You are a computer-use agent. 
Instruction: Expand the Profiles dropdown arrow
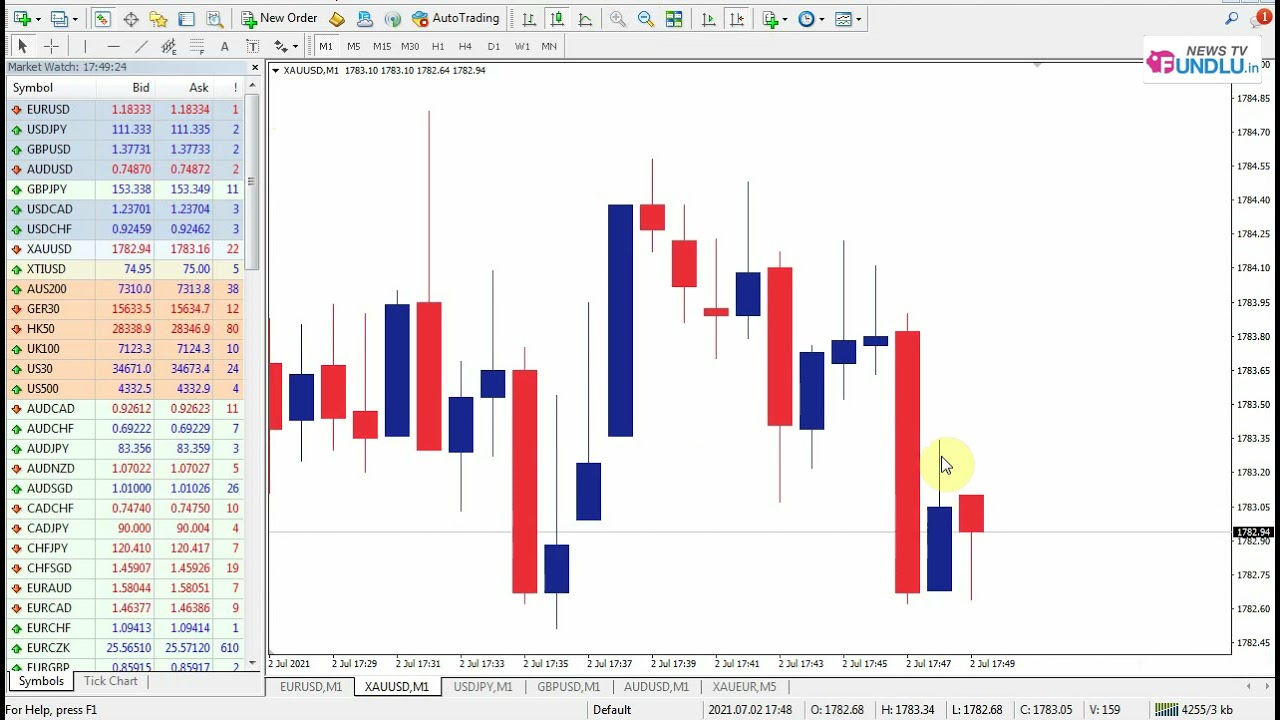coord(75,18)
